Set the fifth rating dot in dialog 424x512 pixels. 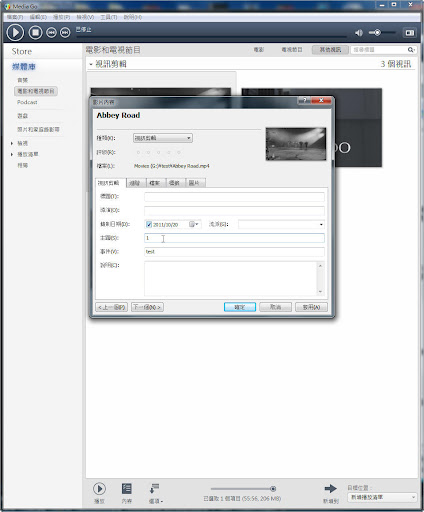(x=179, y=152)
